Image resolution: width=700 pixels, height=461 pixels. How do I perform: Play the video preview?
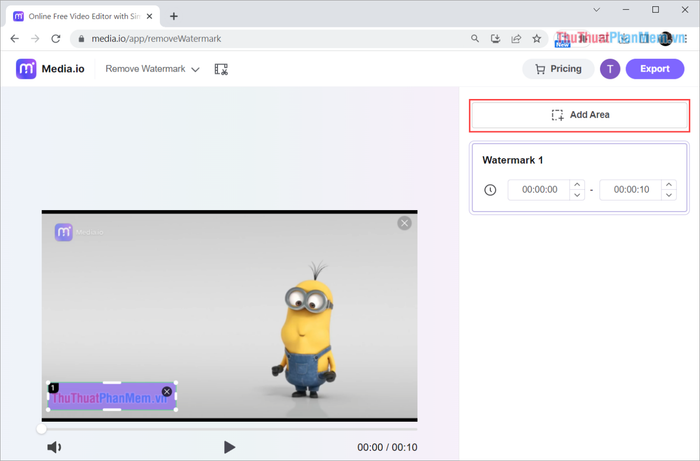pyautogui.click(x=229, y=447)
